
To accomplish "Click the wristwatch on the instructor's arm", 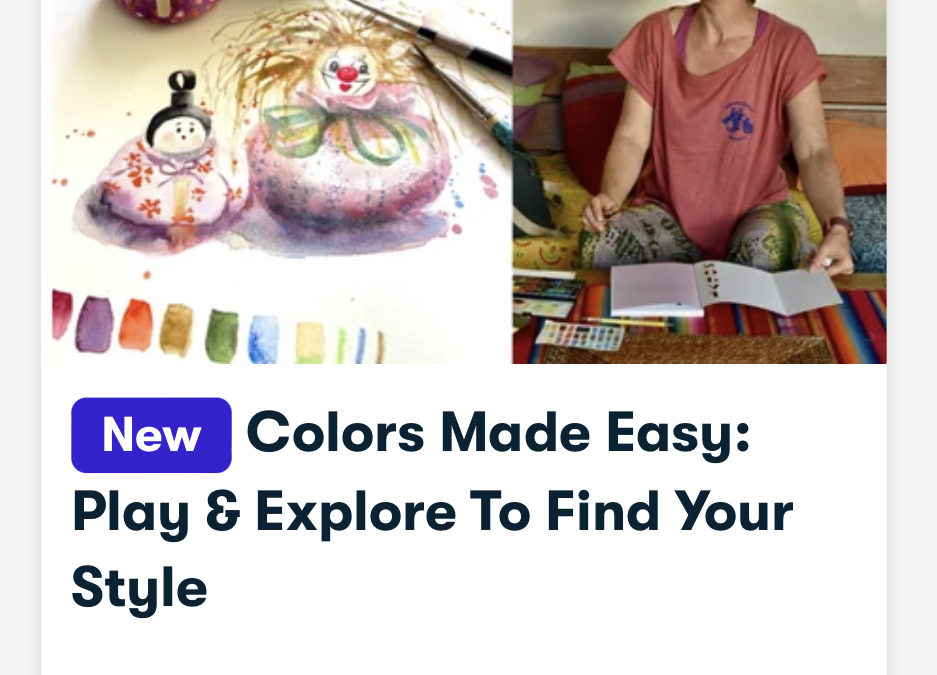I will click(x=838, y=225).
